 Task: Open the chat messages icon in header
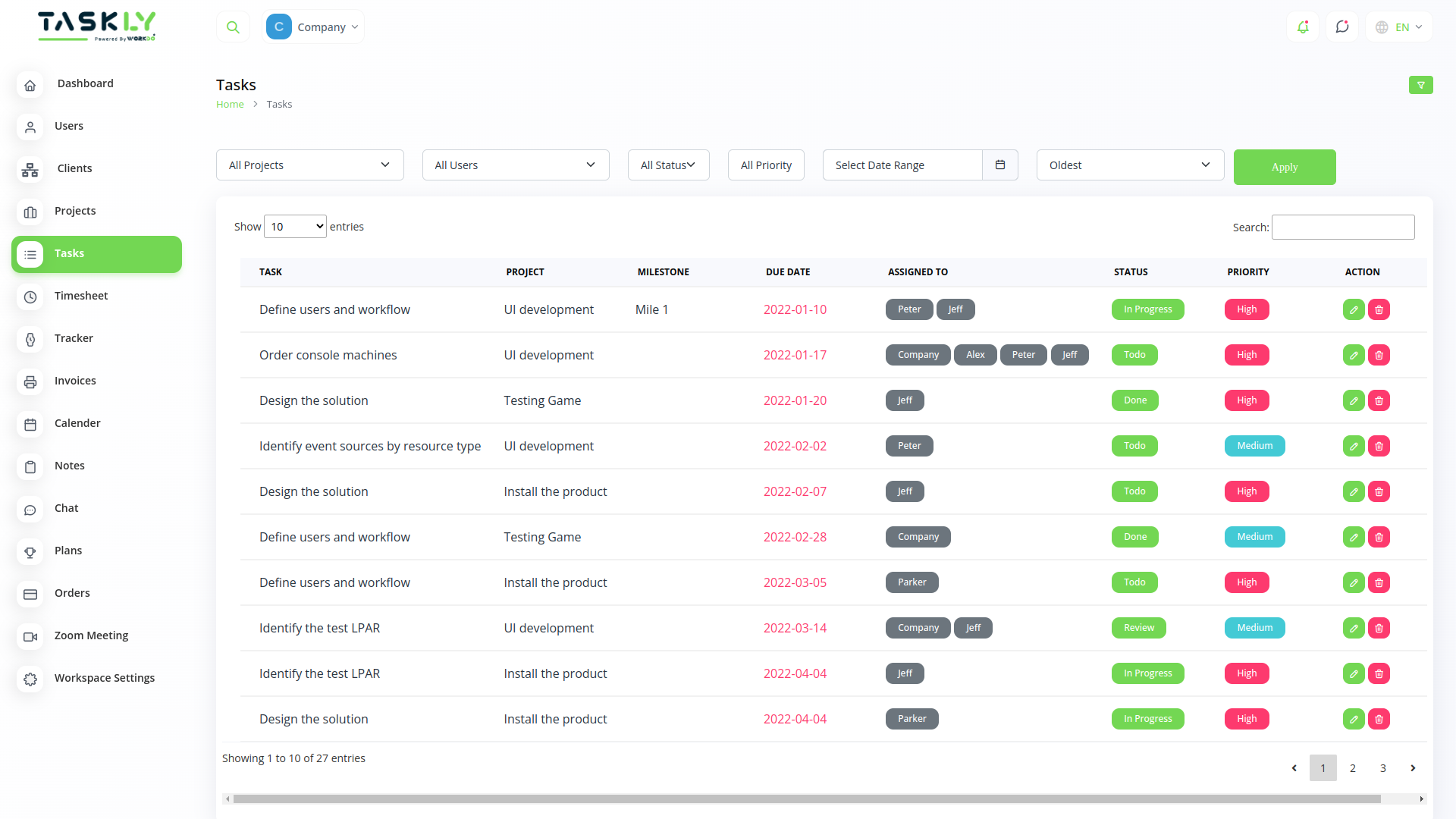click(1342, 27)
